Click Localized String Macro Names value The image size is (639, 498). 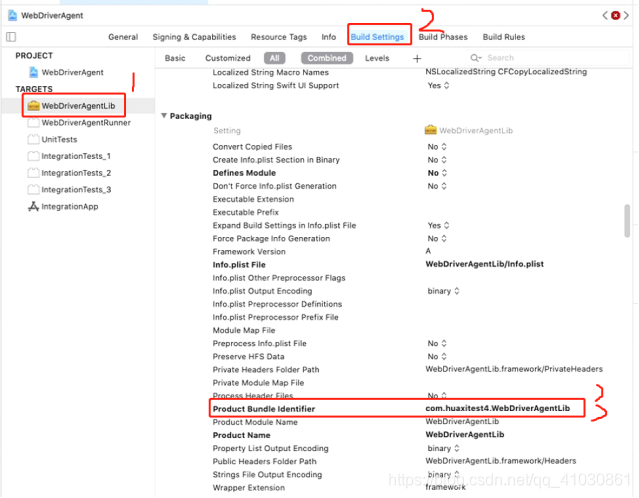[506, 72]
